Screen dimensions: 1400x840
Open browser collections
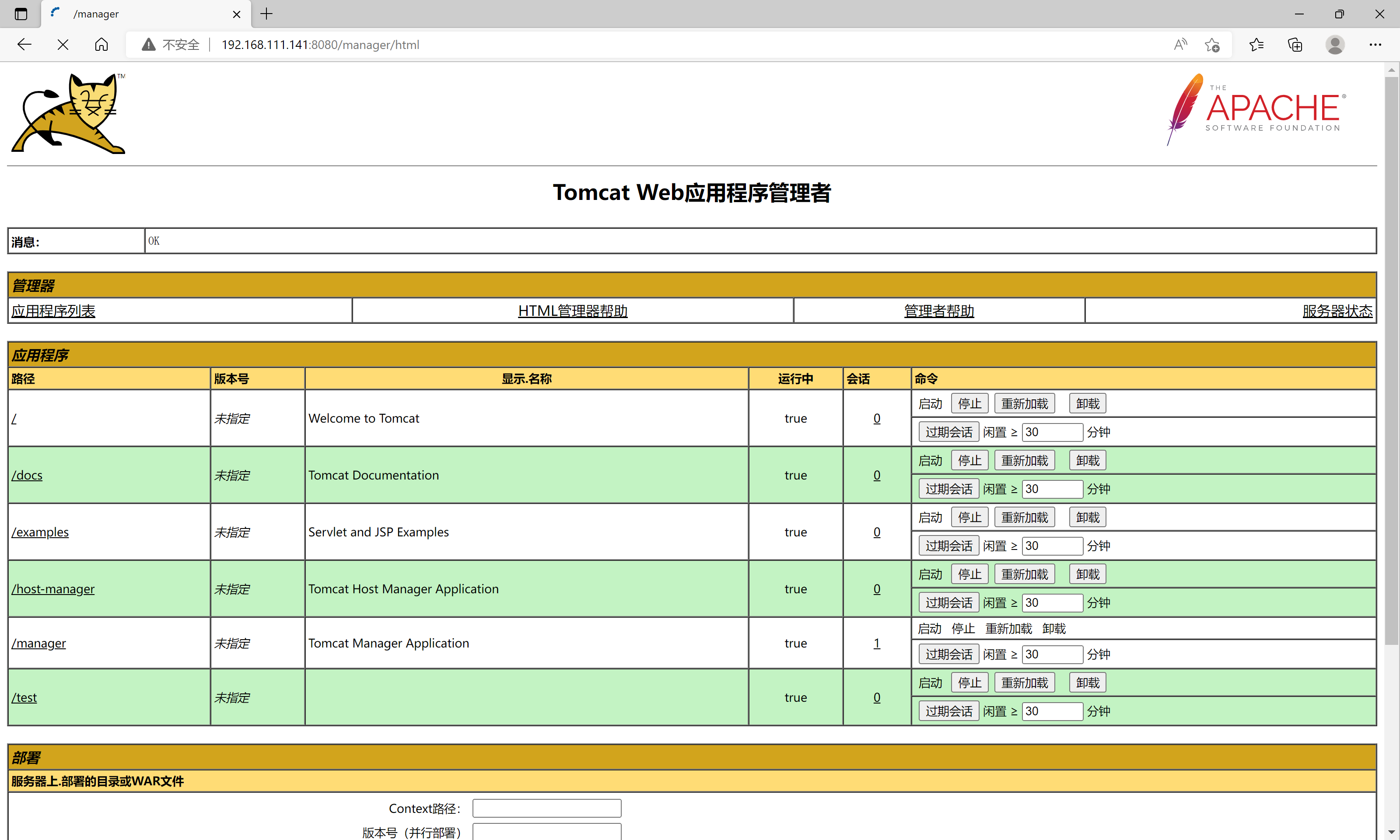[x=1295, y=45]
